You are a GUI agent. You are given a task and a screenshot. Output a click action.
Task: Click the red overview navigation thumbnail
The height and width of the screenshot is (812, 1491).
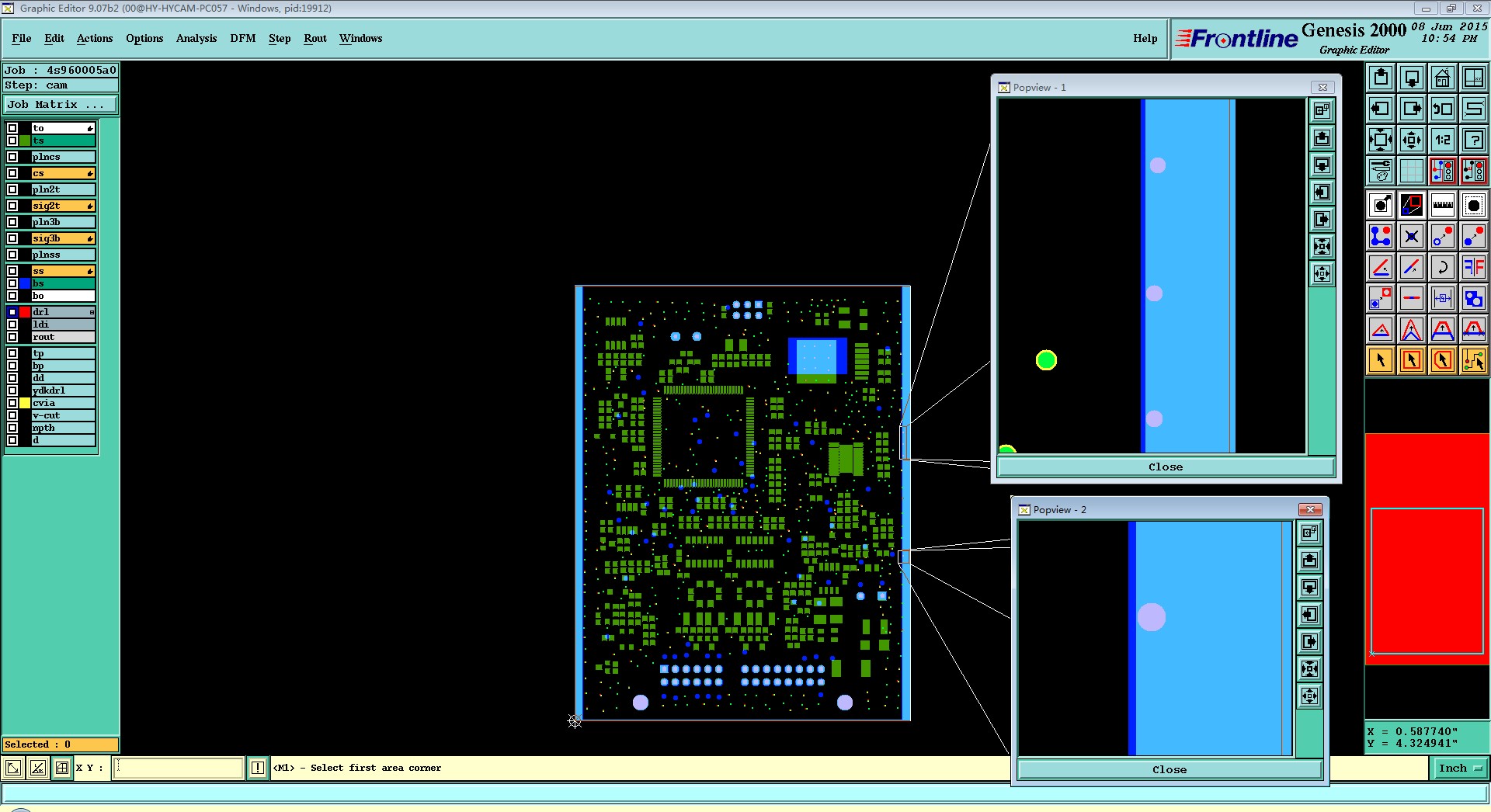pos(1427,549)
